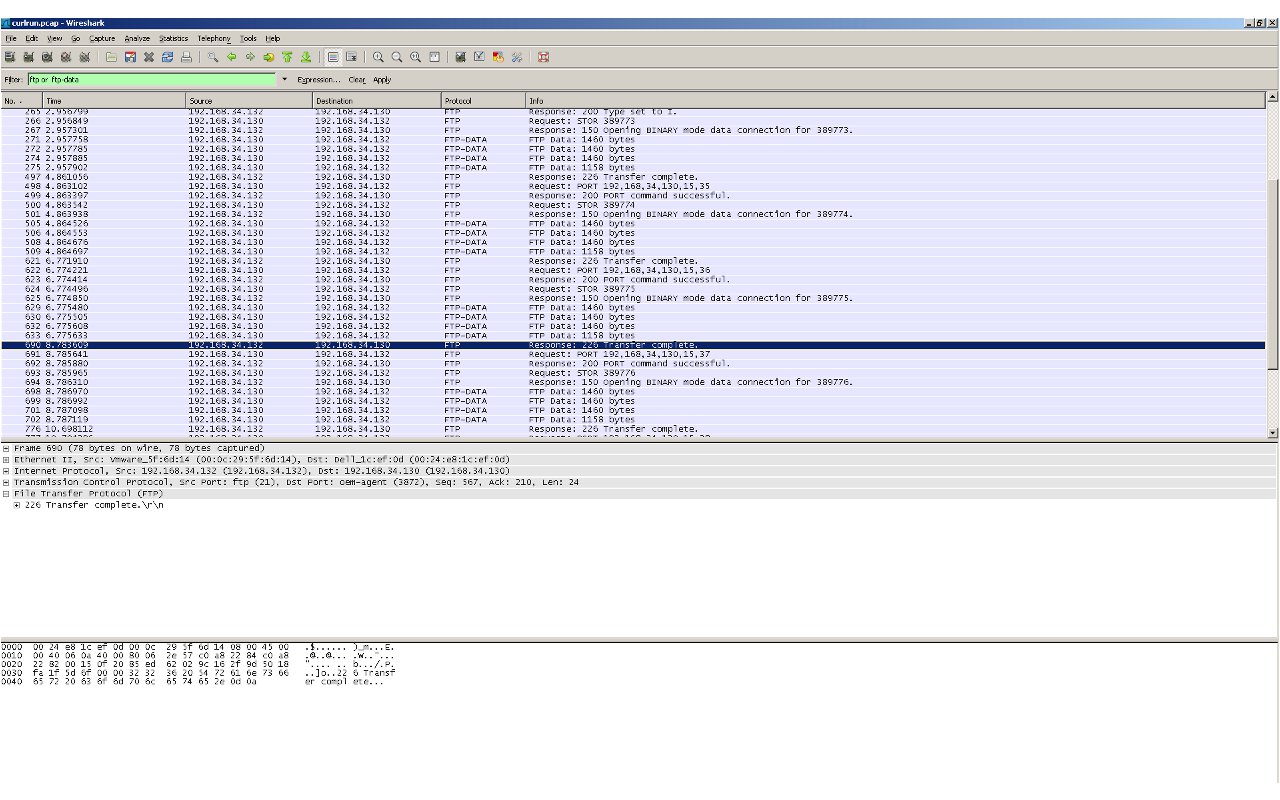Open the filter history dropdown arrow

pyautogui.click(x=284, y=79)
